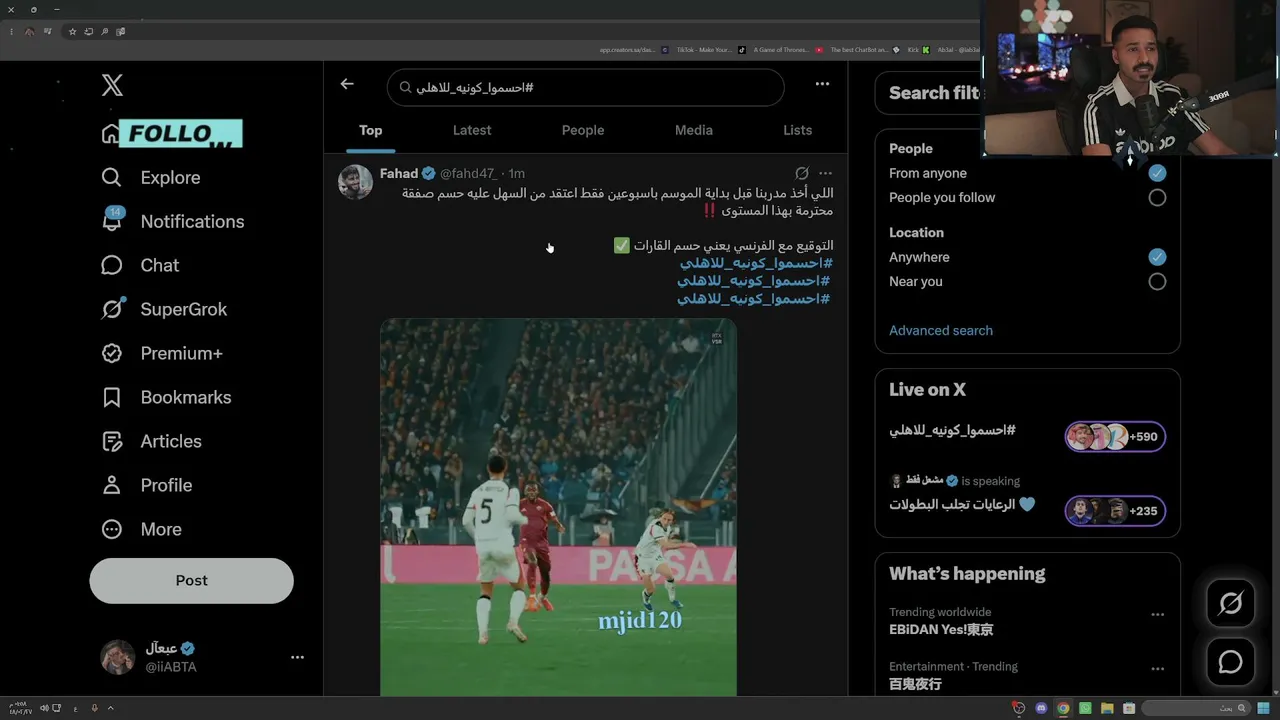Open Explore from the sidebar
The height and width of the screenshot is (720, 1280).
151,177
